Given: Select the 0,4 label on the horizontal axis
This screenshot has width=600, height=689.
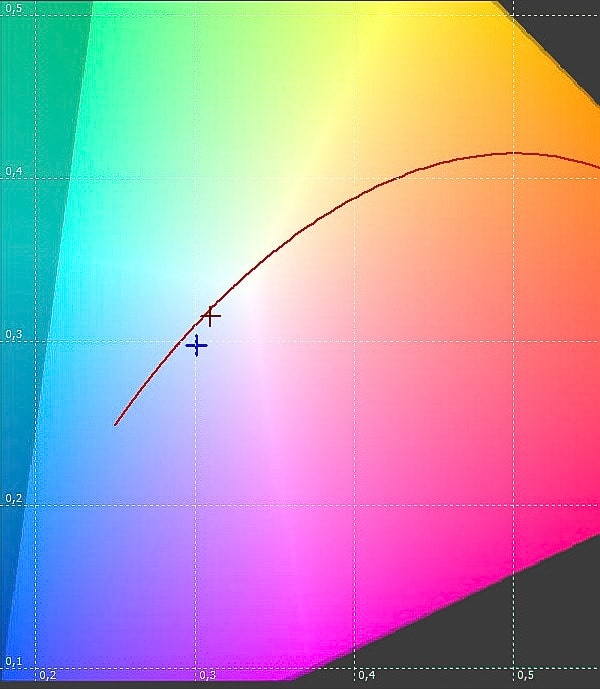Looking at the screenshot, I should click(x=366, y=675).
